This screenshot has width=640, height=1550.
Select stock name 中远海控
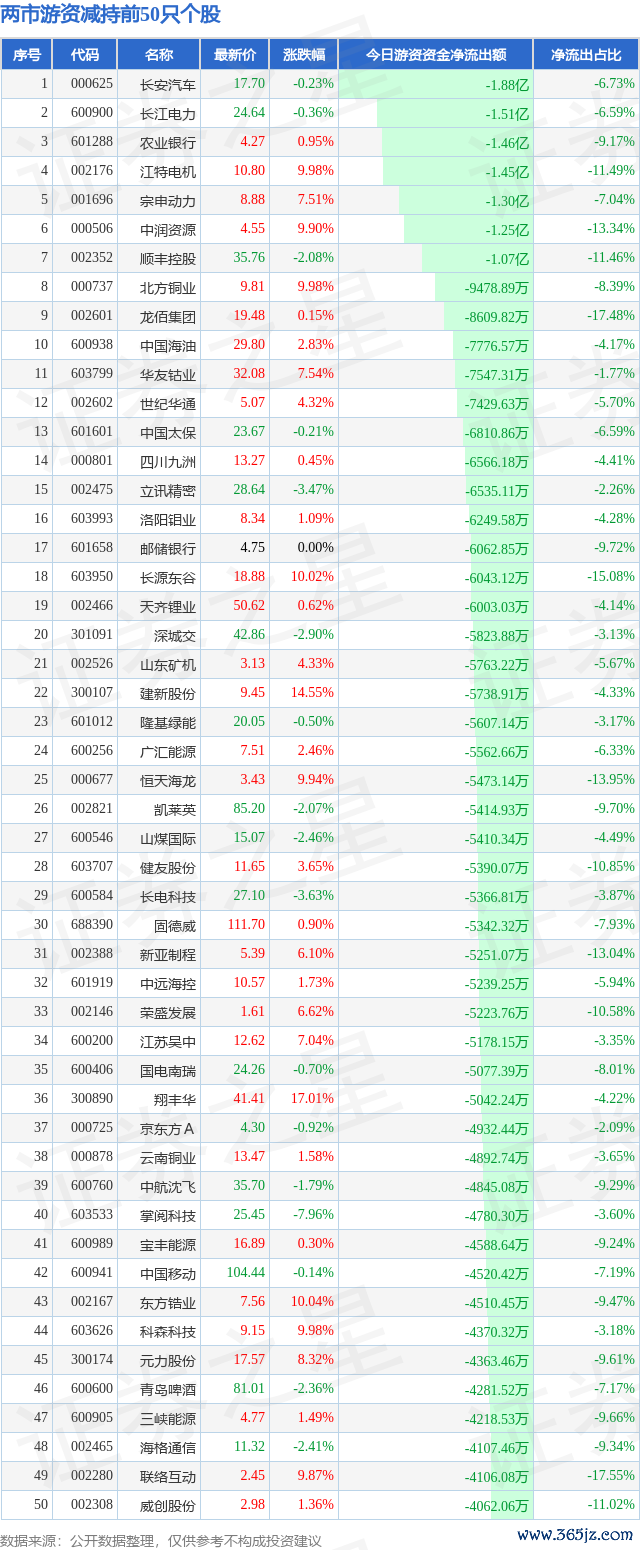pyautogui.click(x=168, y=983)
